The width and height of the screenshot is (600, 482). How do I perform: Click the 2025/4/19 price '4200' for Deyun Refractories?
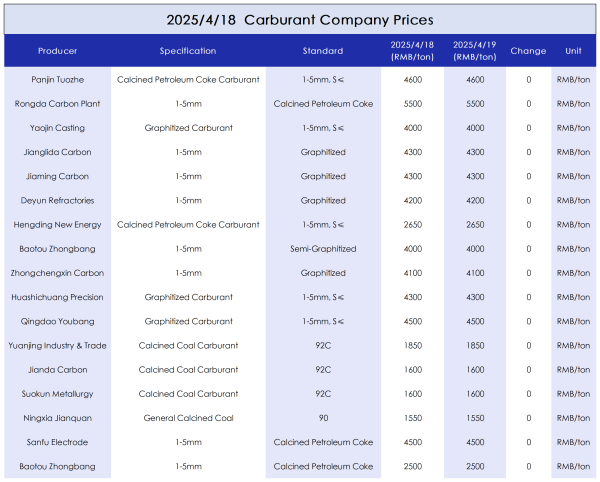tap(475, 200)
